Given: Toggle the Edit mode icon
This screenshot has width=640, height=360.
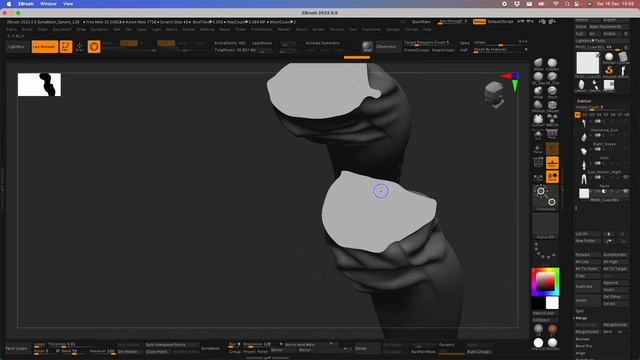Looking at the screenshot, I should pyautogui.click(x=66, y=47).
